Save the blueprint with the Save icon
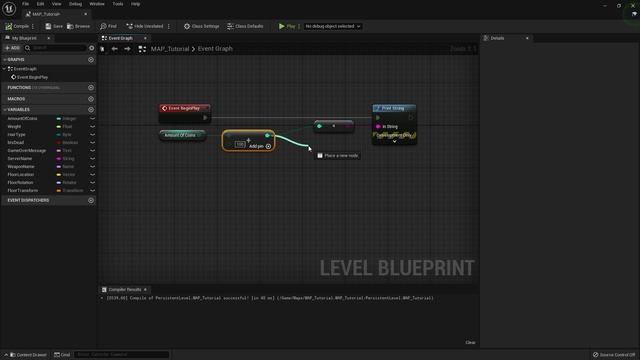The image size is (640, 360). pyautogui.click(x=48, y=26)
